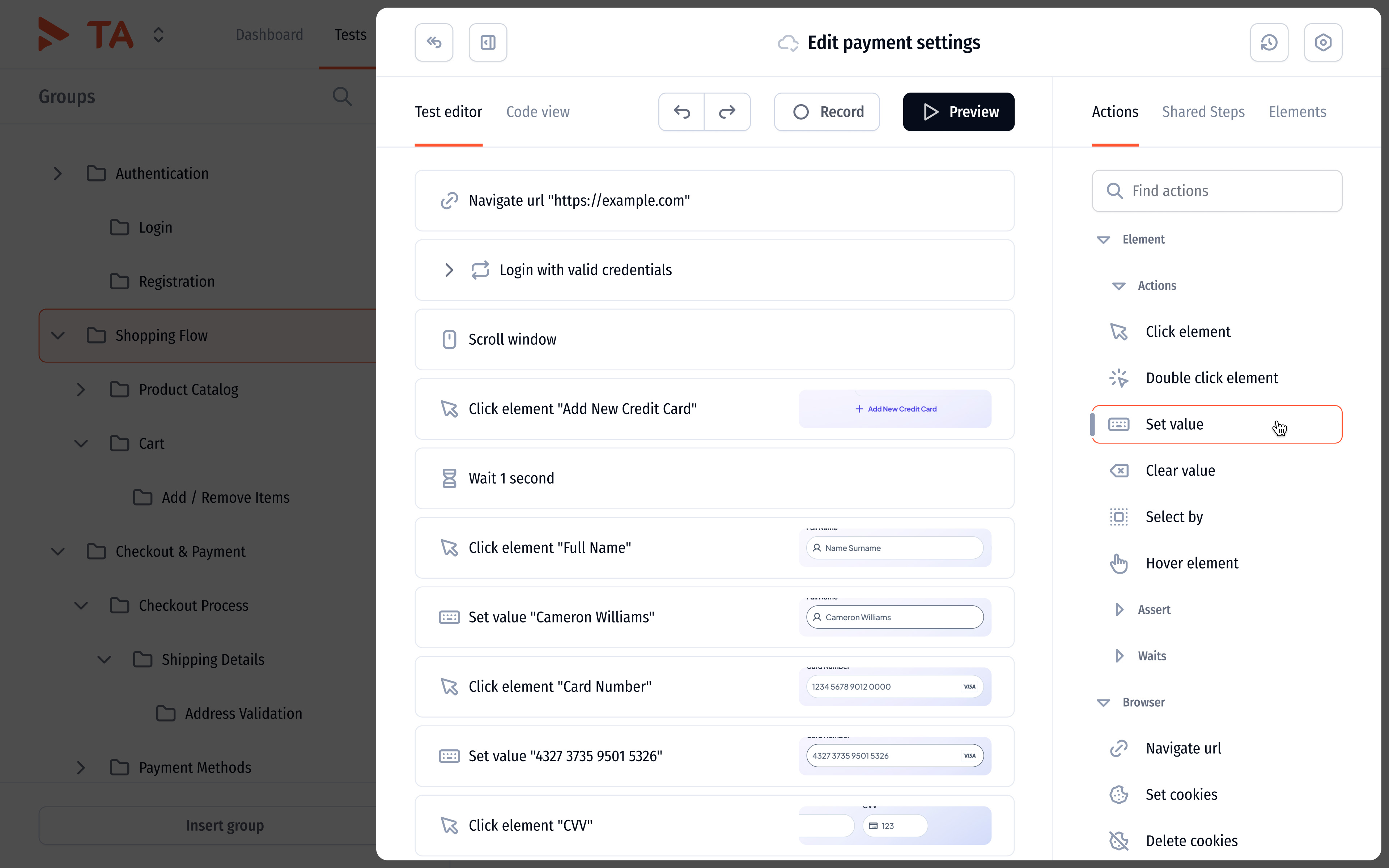The height and width of the screenshot is (868, 1389).
Task: Switch to the Test editor tab
Action: coord(448,112)
